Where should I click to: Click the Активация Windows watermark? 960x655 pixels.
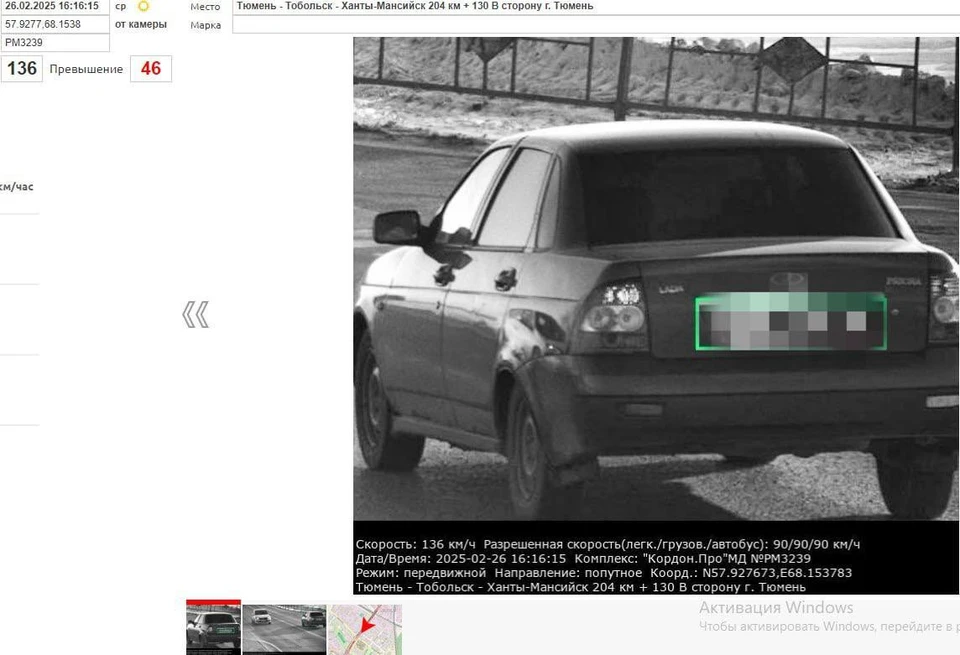click(776, 608)
